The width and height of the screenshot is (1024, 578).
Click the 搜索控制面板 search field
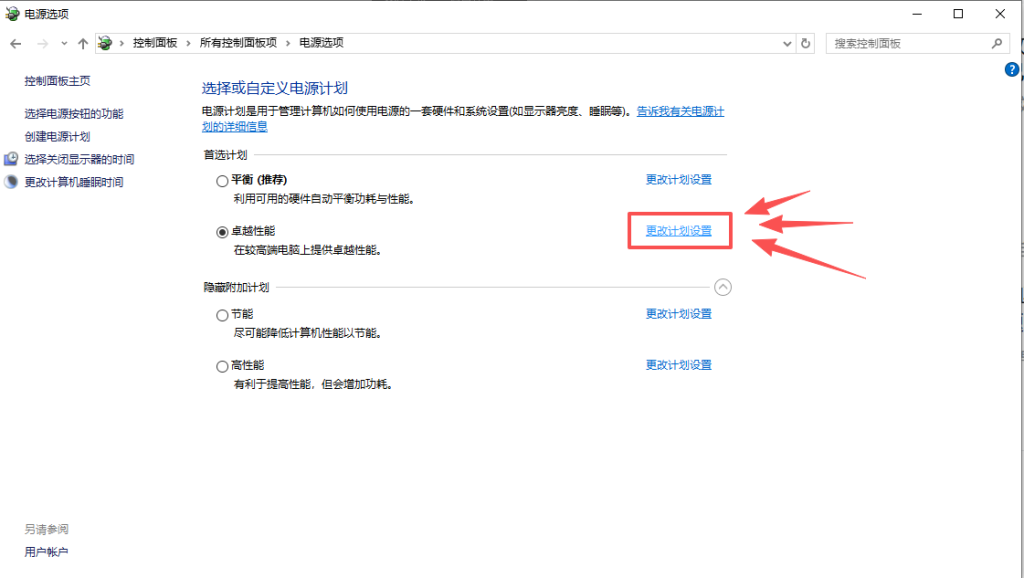[905, 44]
